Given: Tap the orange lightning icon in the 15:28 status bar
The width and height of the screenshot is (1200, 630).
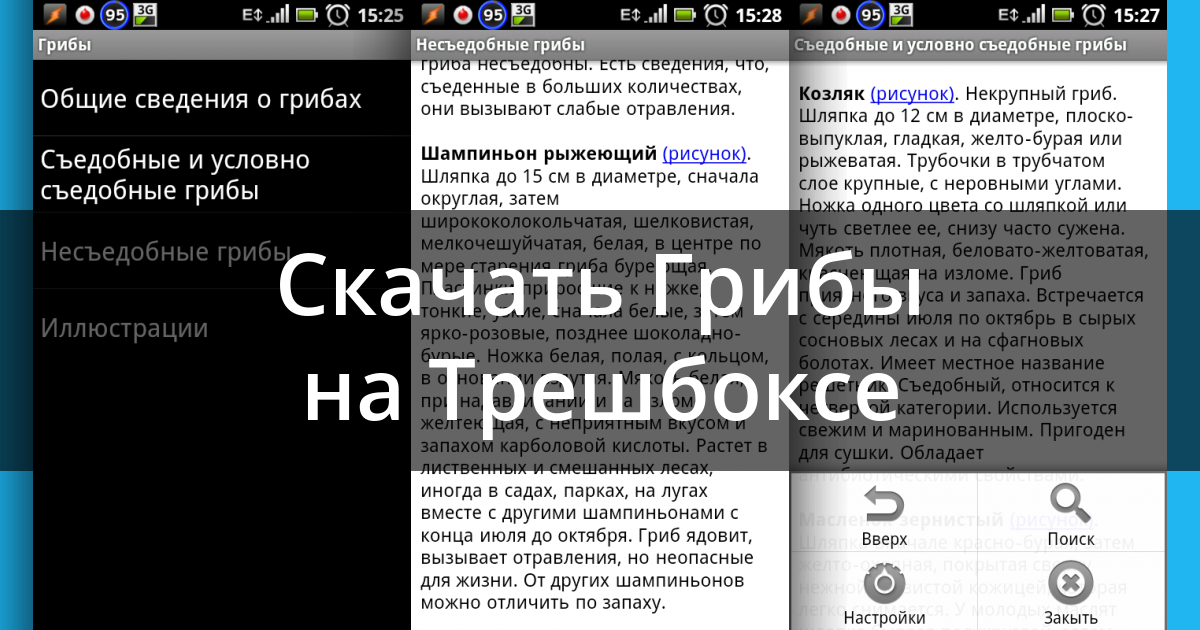Looking at the screenshot, I should 433,15.
